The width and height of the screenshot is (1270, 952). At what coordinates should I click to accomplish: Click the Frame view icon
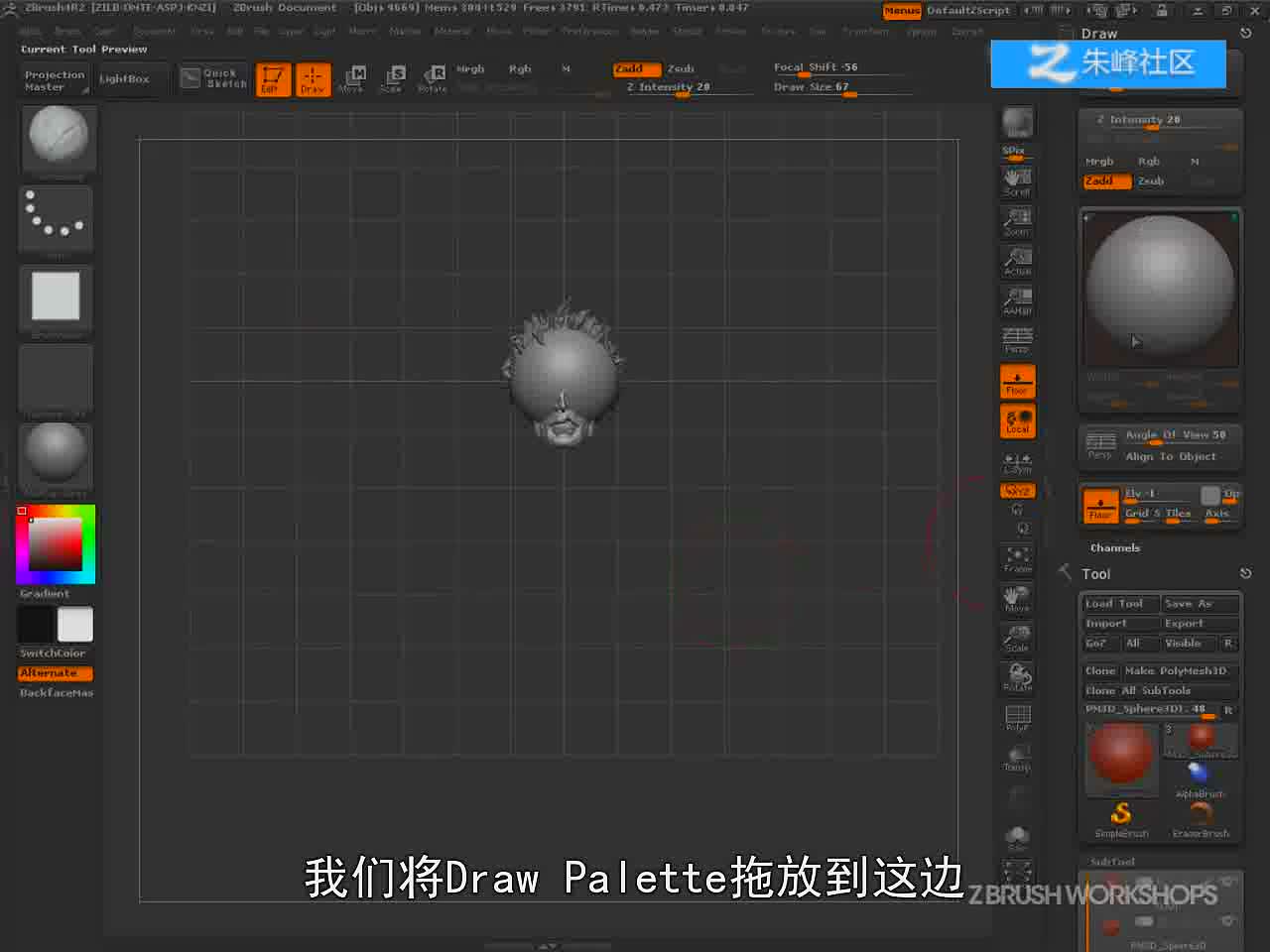(x=1017, y=559)
